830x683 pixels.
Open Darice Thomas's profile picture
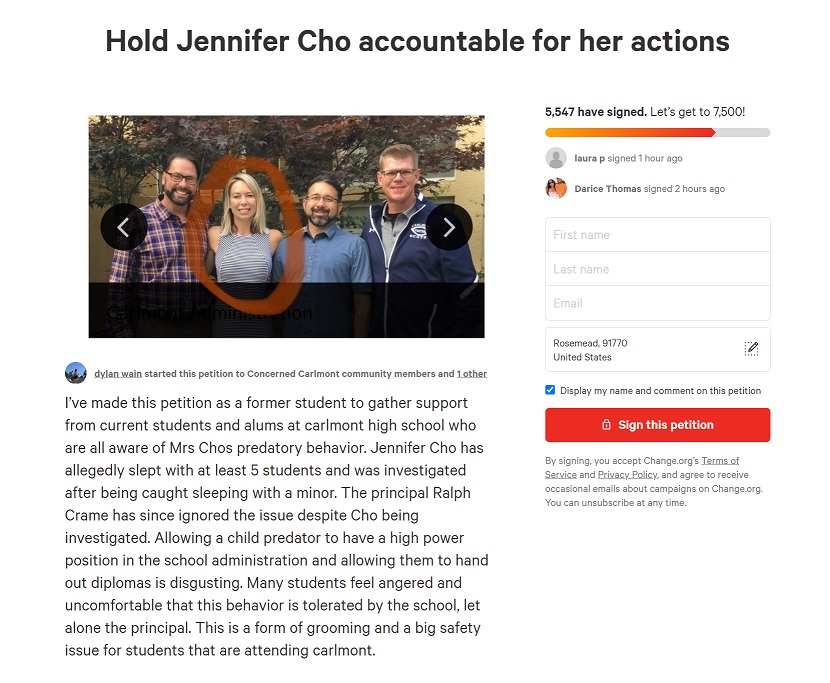(556, 188)
